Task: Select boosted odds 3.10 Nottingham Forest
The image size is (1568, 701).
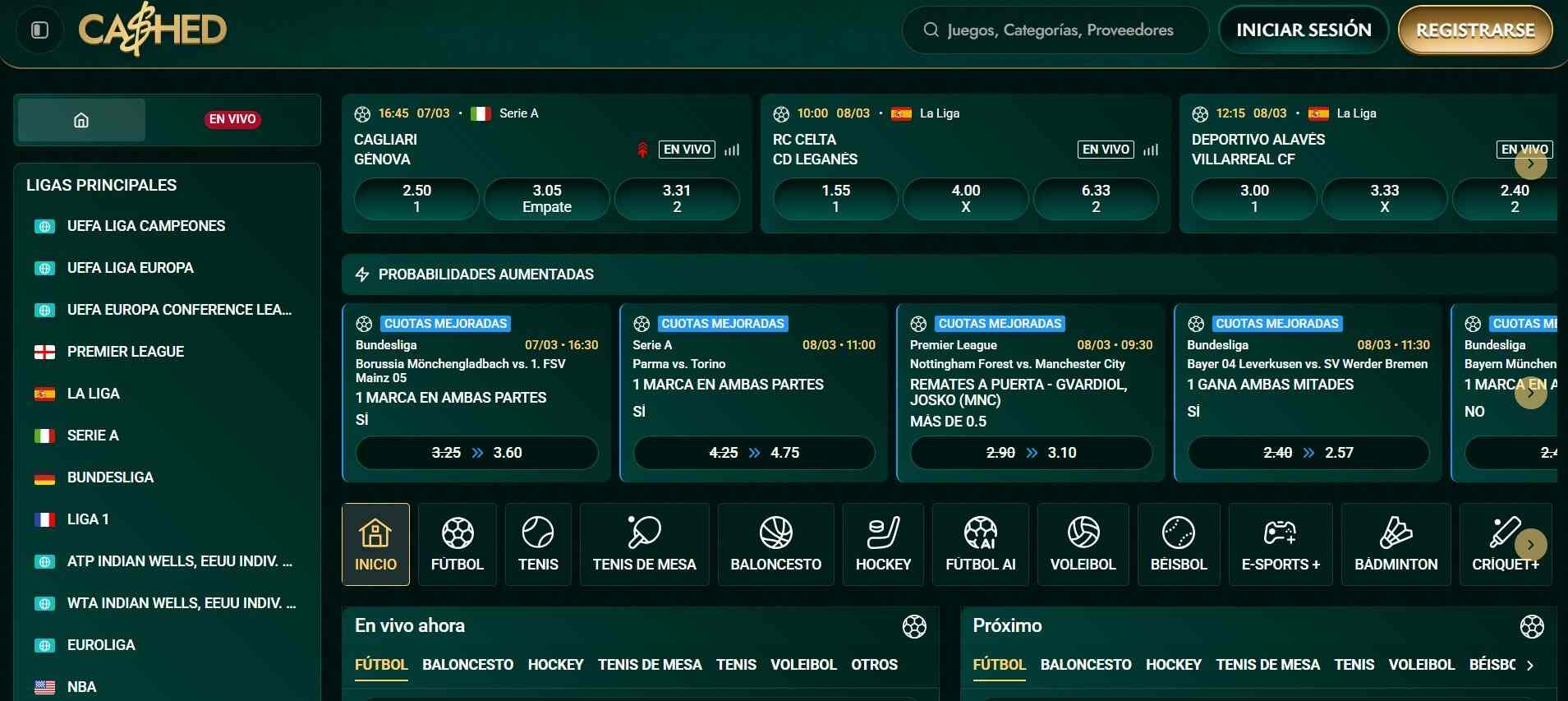Action: click(1032, 453)
